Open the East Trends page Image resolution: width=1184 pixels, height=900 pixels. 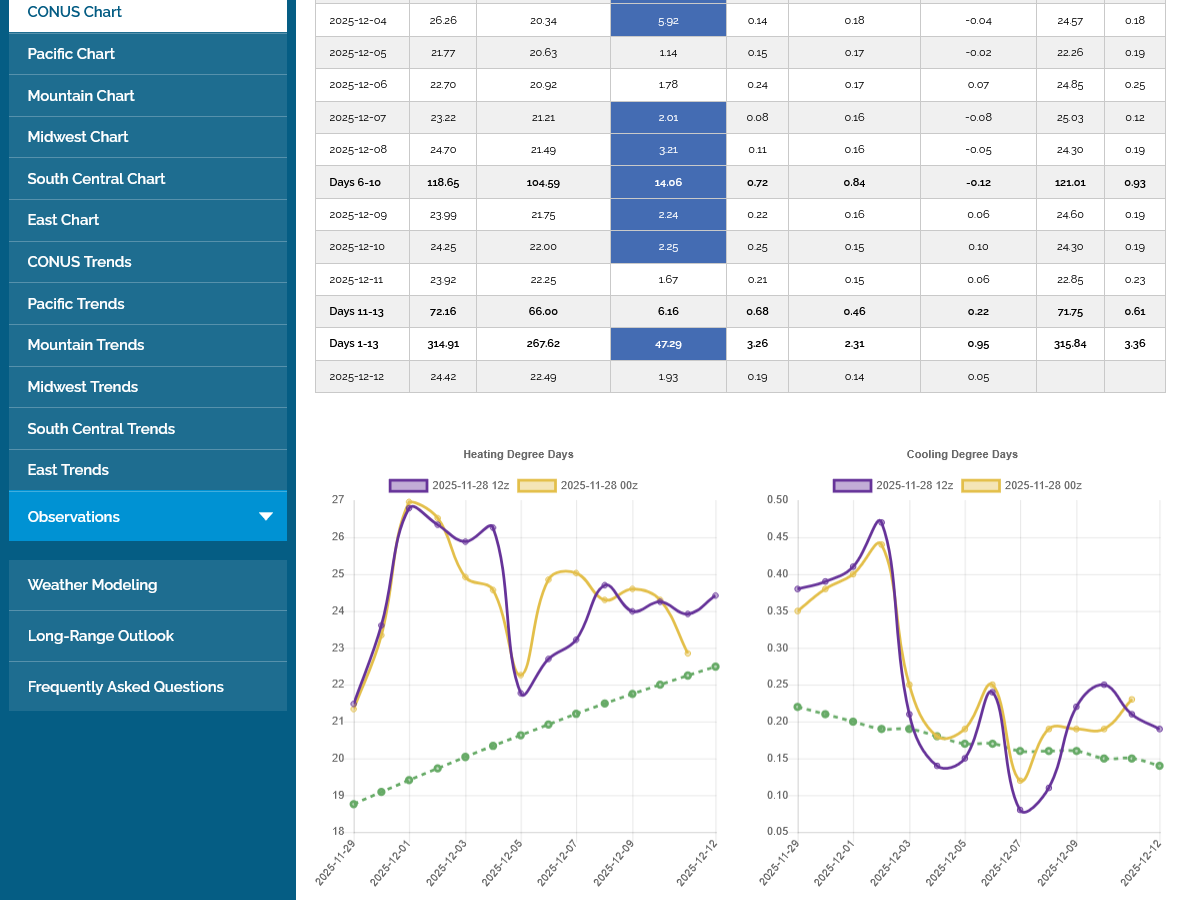(68, 470)
